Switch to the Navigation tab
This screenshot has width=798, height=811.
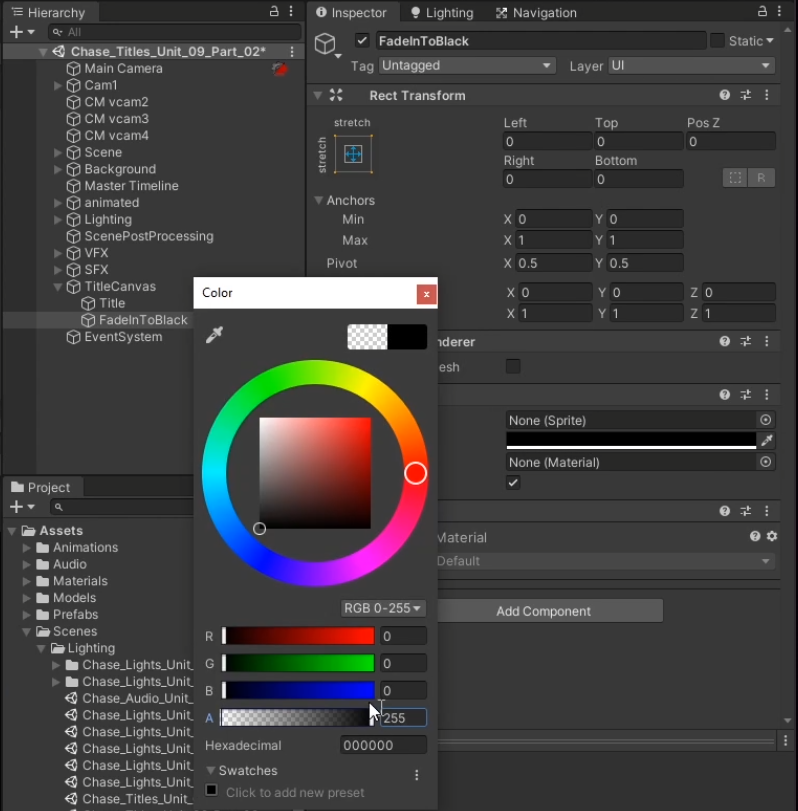(535, 13)
